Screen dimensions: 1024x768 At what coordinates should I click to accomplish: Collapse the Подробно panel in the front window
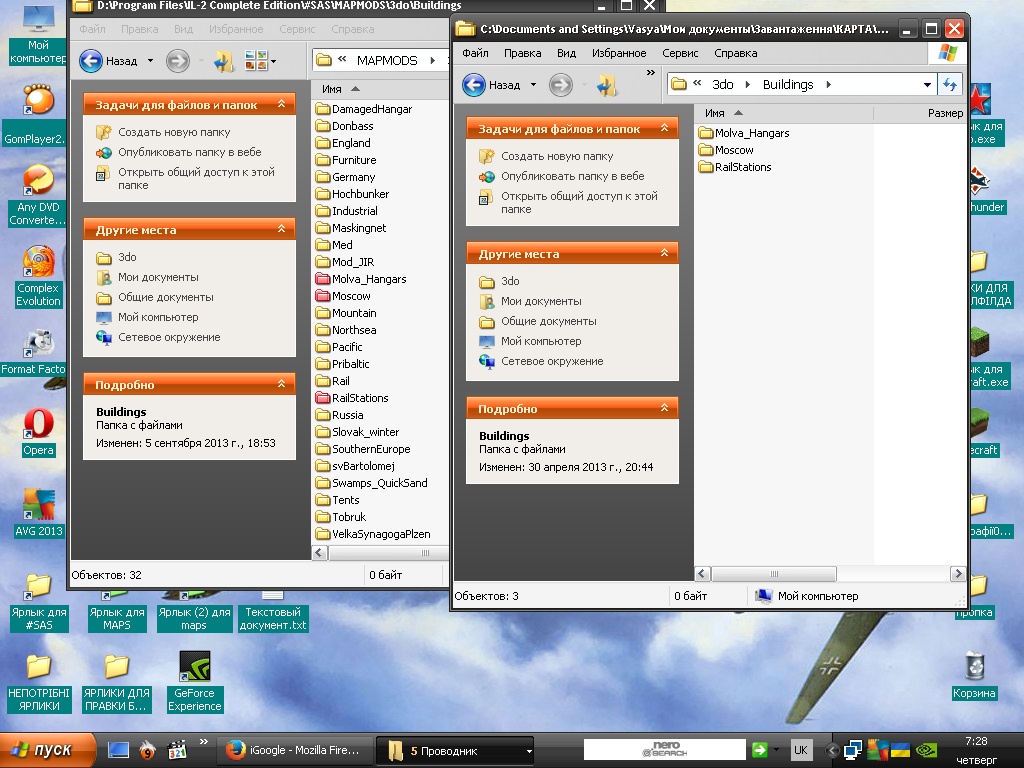(x=662, y=408)
